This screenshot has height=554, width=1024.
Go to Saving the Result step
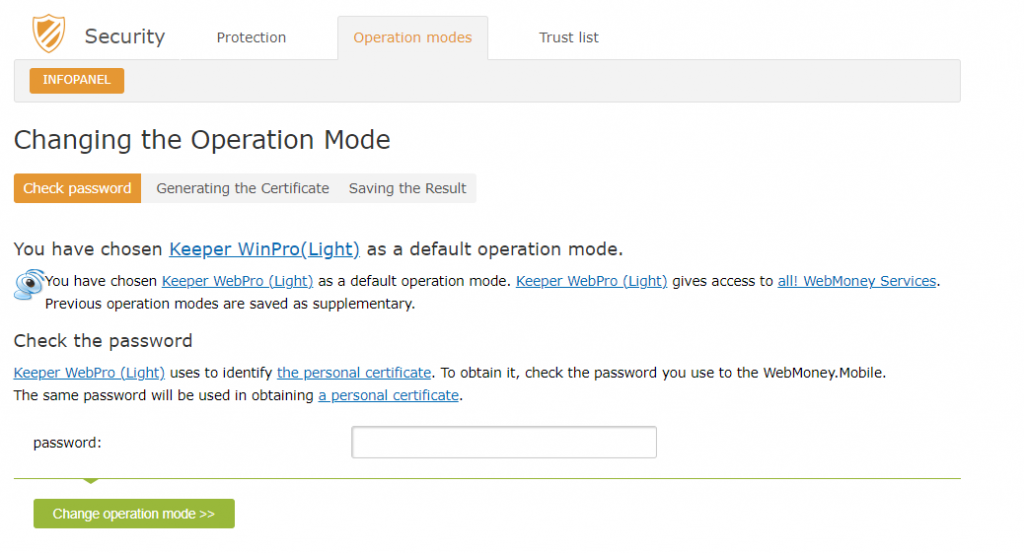[x=408, y=188]
